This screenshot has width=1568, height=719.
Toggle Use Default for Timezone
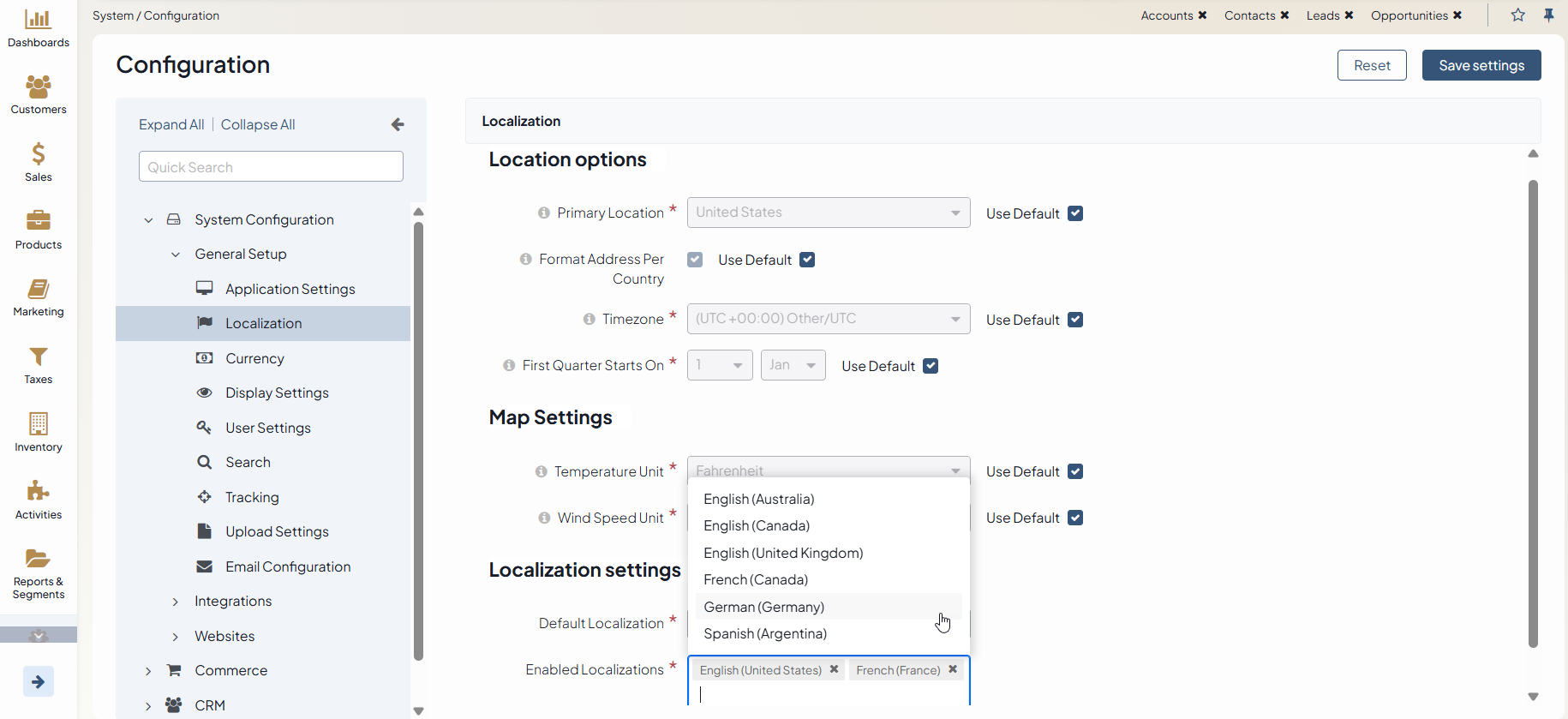[1075, 320]
